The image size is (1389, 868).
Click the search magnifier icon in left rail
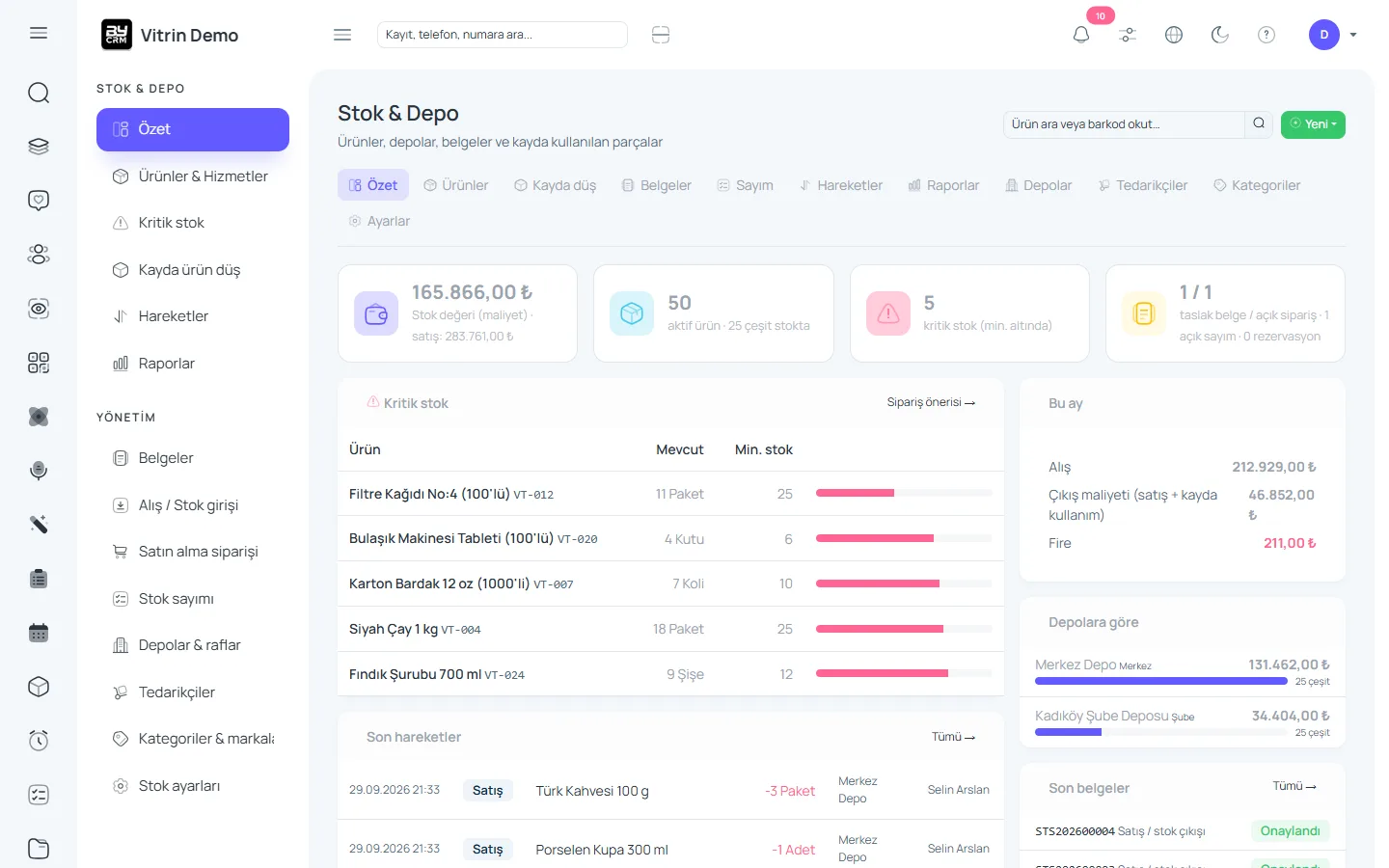(39, 93)
